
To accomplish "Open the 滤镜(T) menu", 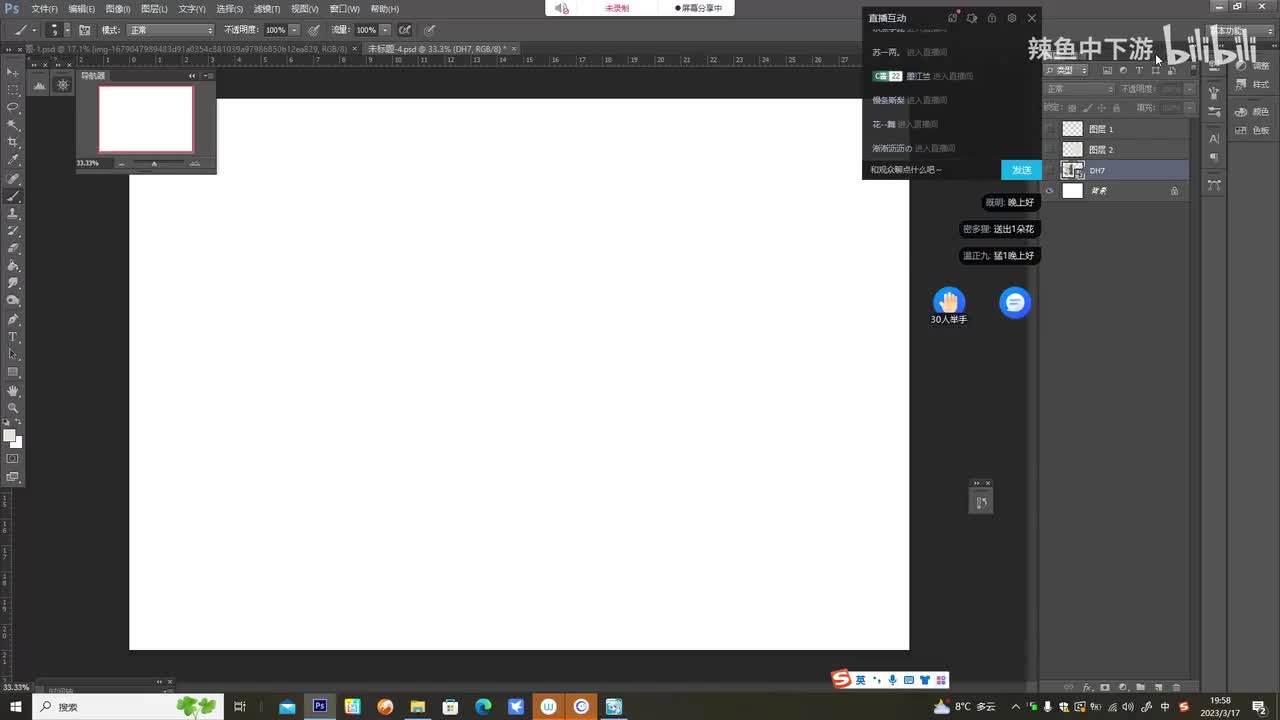I will (x=267, y=9).
